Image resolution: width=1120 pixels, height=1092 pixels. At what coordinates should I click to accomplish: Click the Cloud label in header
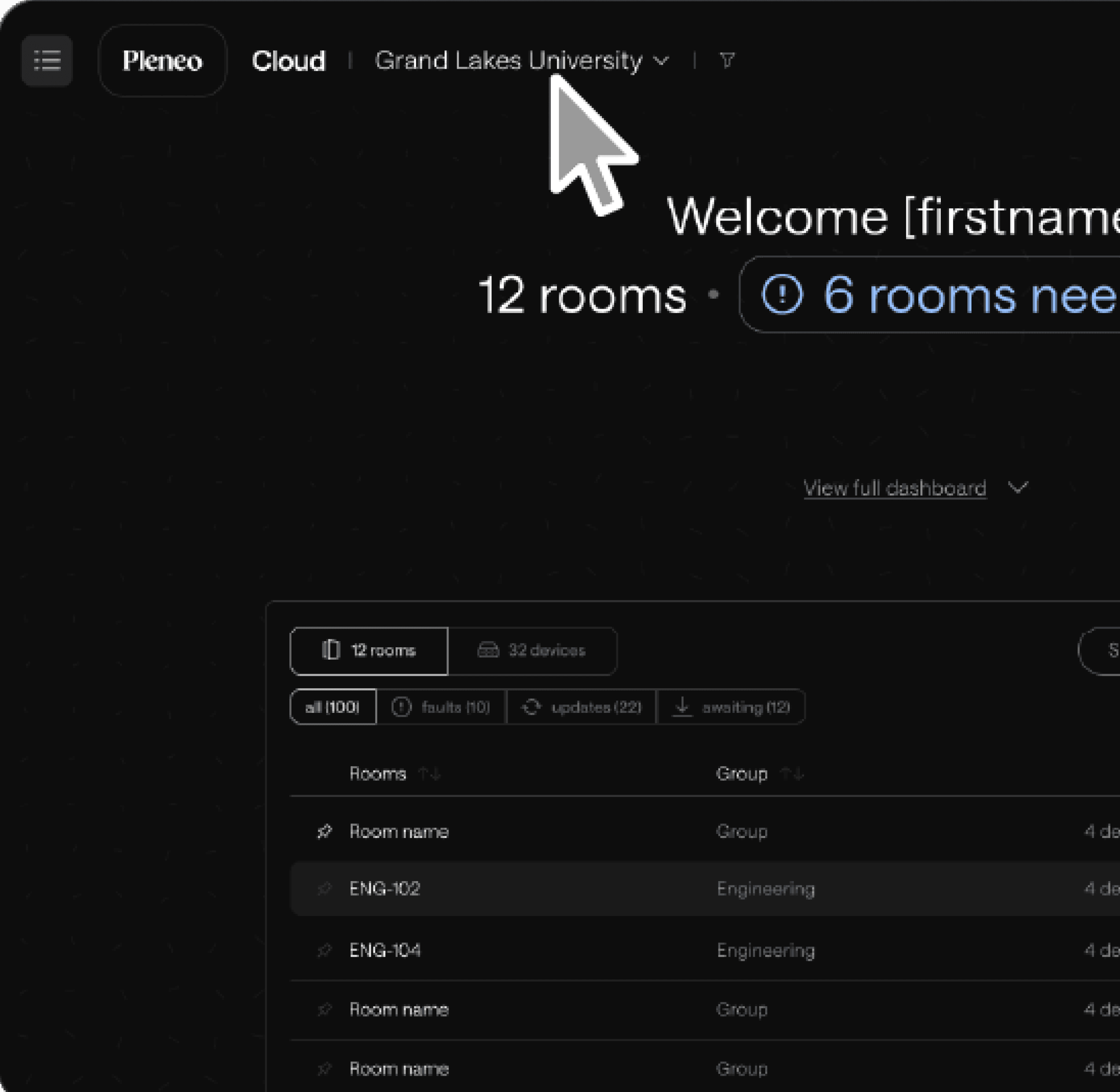288,60
